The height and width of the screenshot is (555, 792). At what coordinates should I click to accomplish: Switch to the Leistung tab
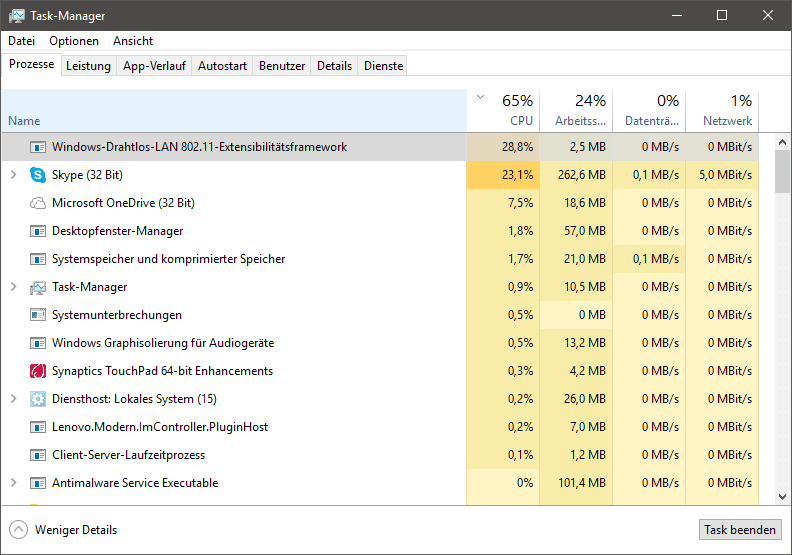tap(88, 66)
